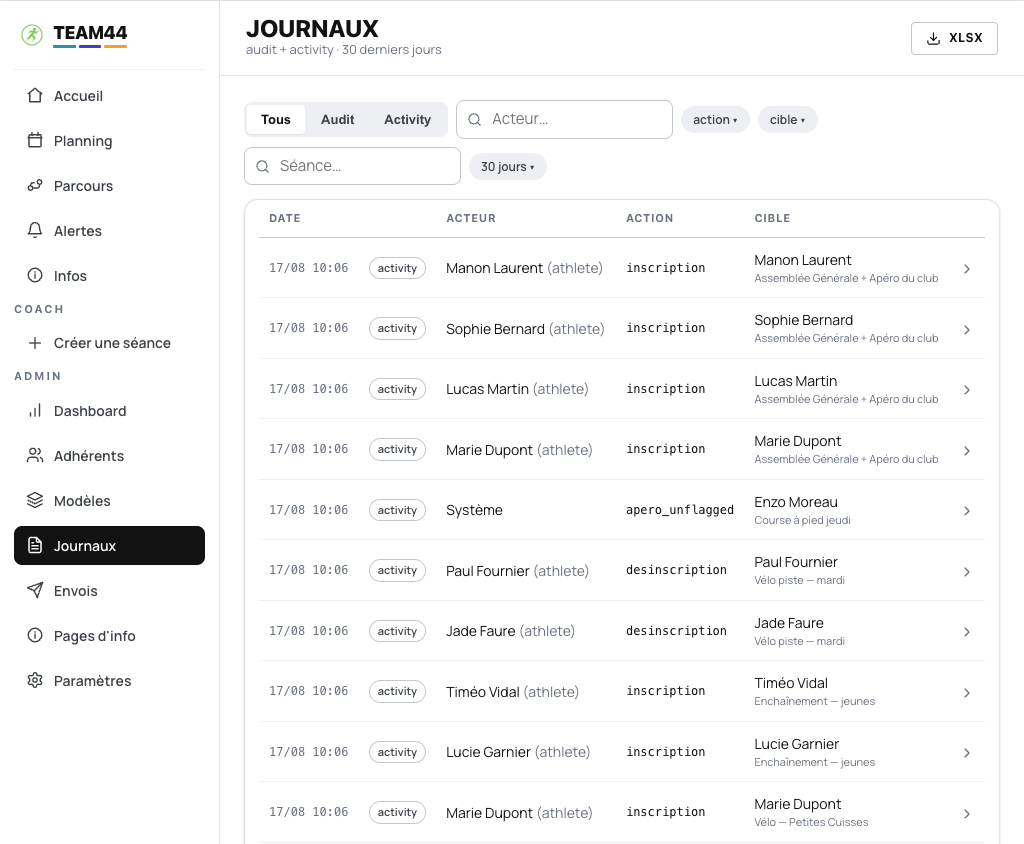Click the download icon on XLSX button
This screenshot has width=1024, height=844.
tap(934, 39)
